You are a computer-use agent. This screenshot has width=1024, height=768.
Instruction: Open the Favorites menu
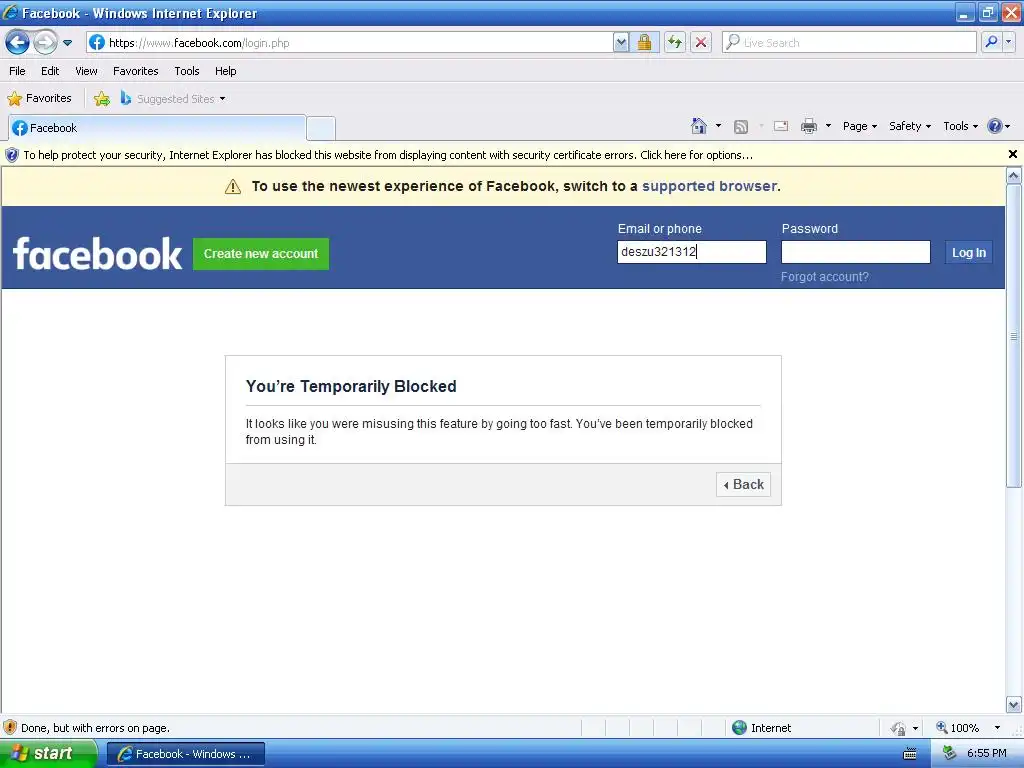[x=136, y=71]
